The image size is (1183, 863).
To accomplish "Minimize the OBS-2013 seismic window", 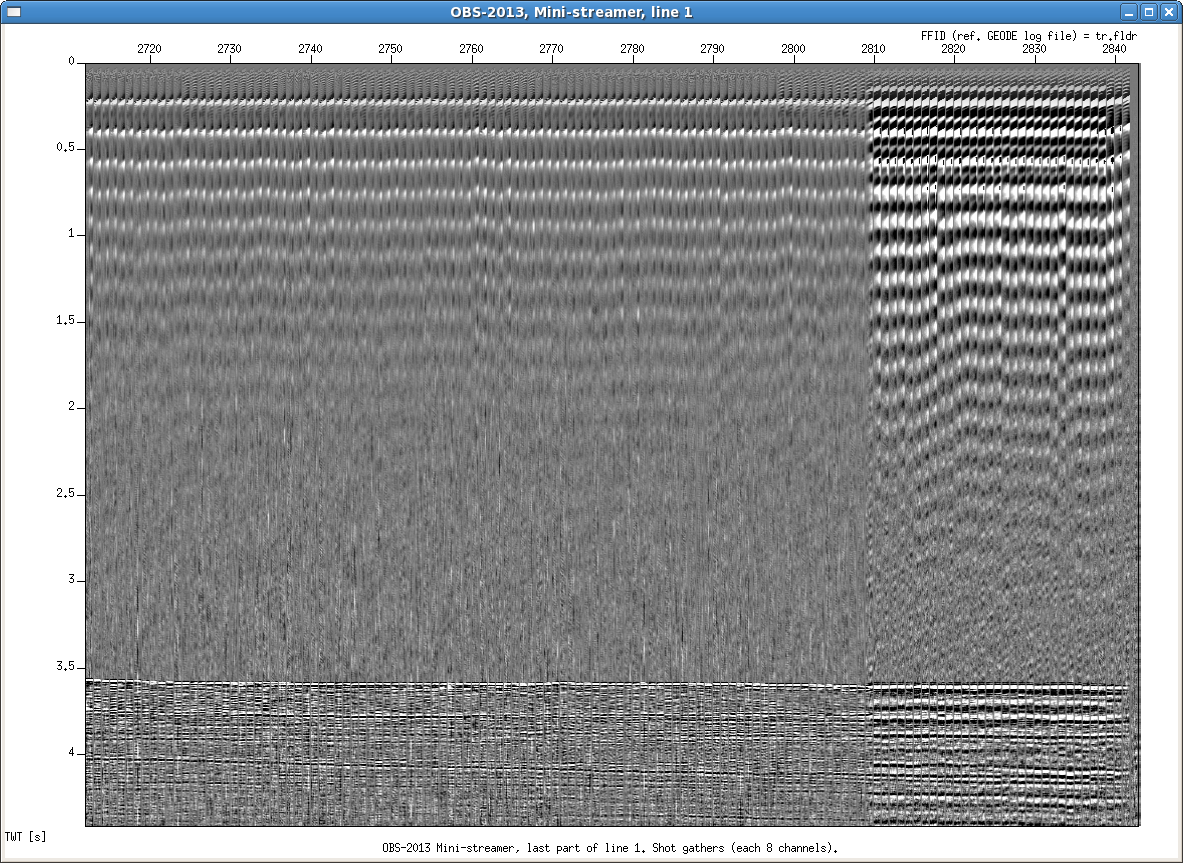I will [1128, 12].
